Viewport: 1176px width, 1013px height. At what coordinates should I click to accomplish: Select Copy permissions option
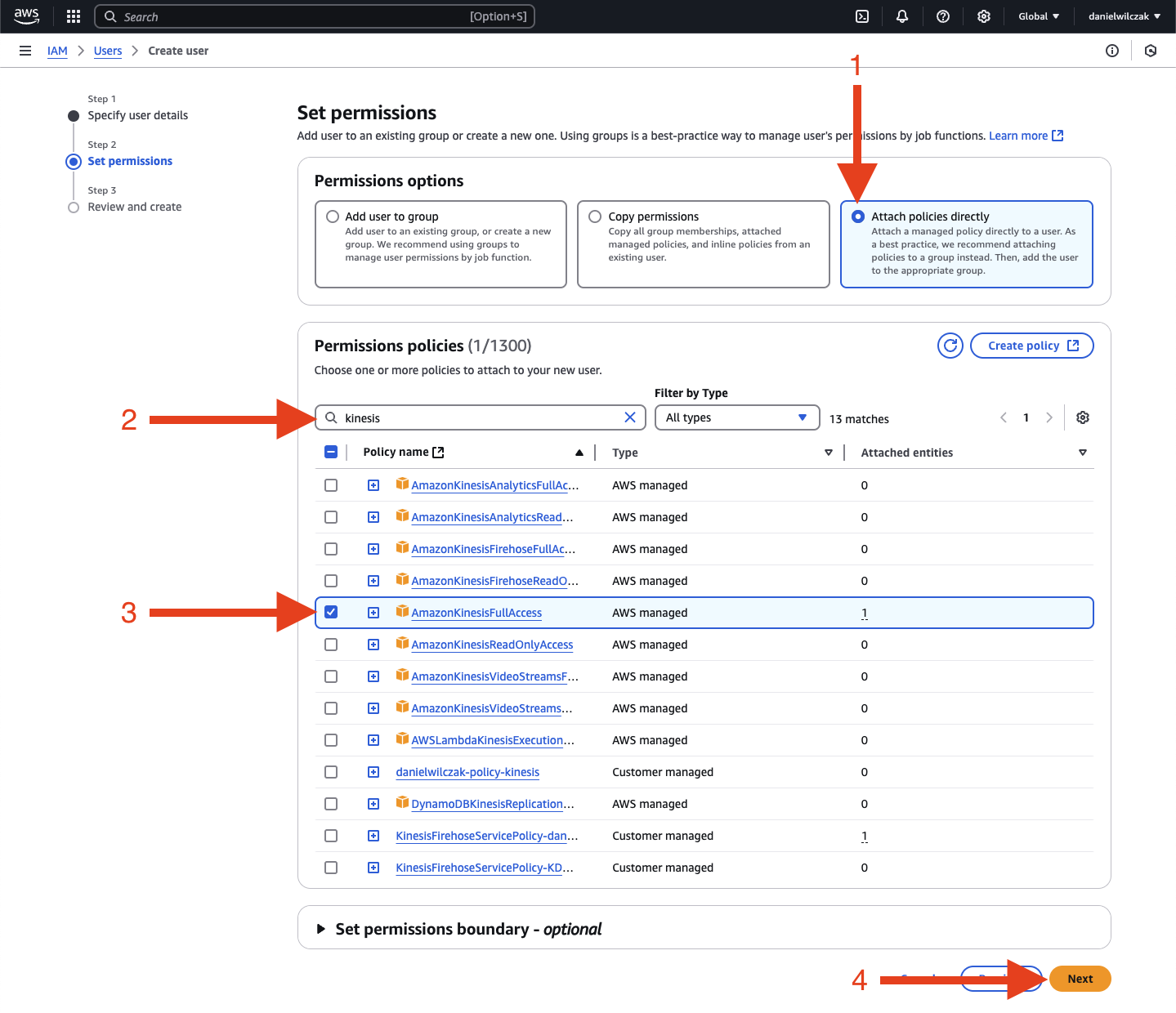(x=595, y=216)
